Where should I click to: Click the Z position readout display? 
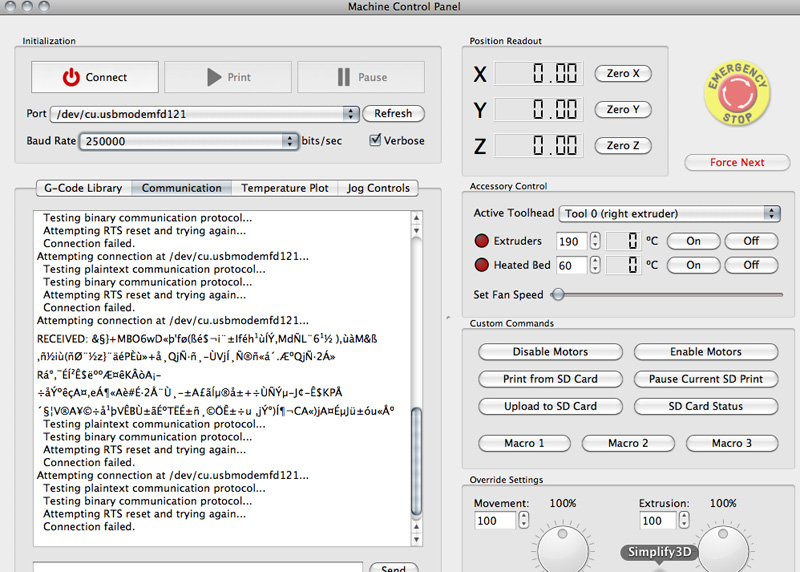pos(539,146)
